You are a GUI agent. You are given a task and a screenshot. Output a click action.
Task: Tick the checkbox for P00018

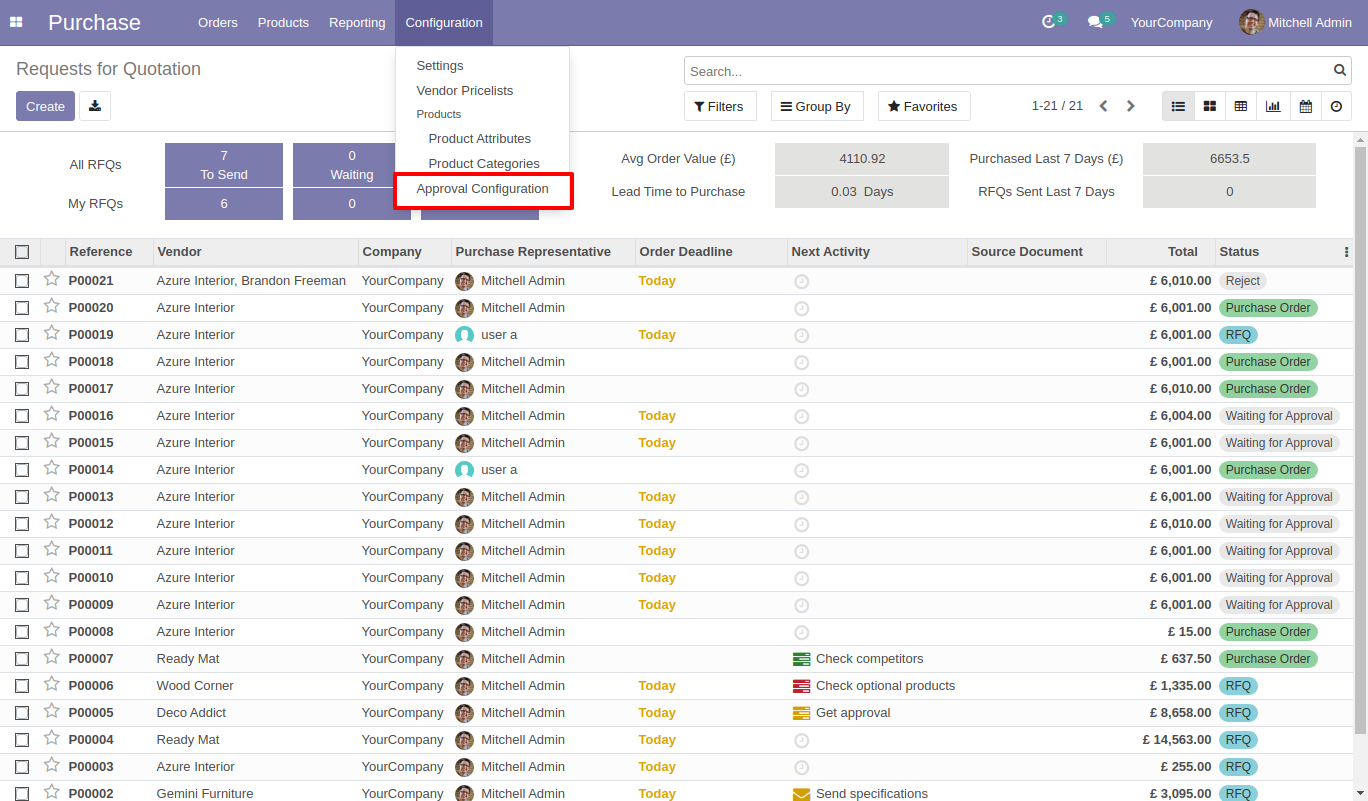(x=22, y=362)
